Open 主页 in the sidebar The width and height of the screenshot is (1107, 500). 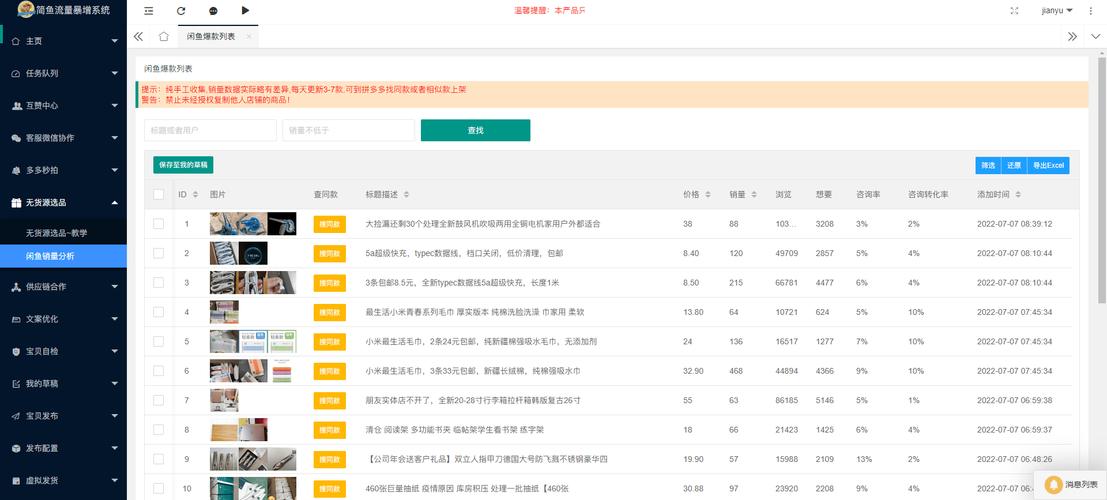coord(64,41)
